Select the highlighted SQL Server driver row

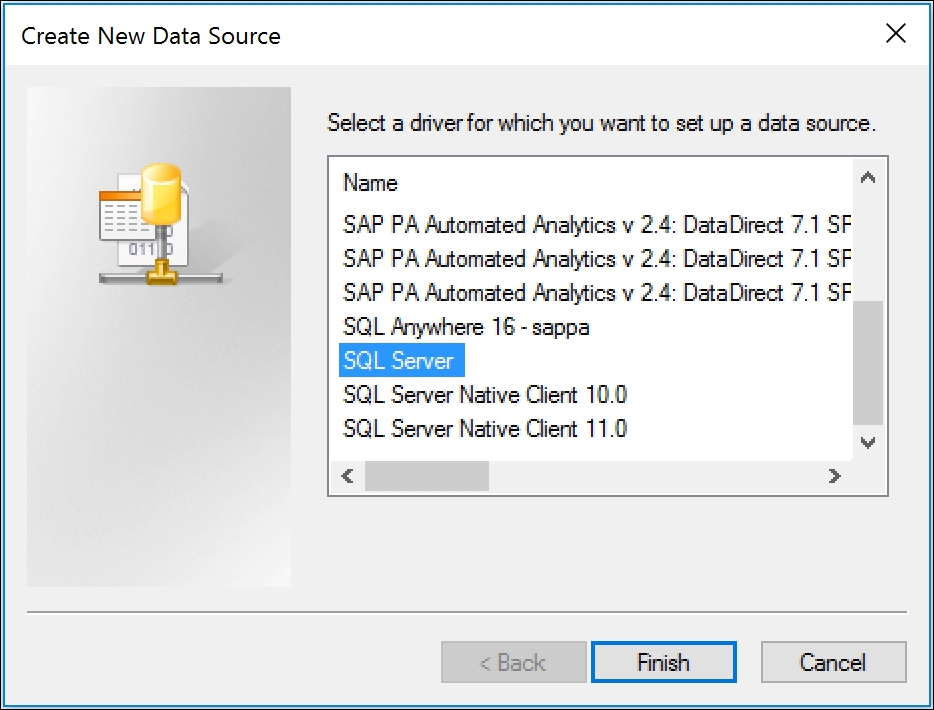(x=401, y=360)
